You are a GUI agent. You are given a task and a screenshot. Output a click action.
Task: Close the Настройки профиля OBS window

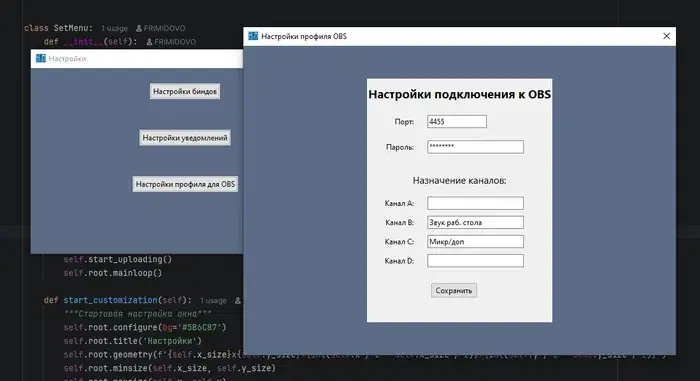coord(666,36)
